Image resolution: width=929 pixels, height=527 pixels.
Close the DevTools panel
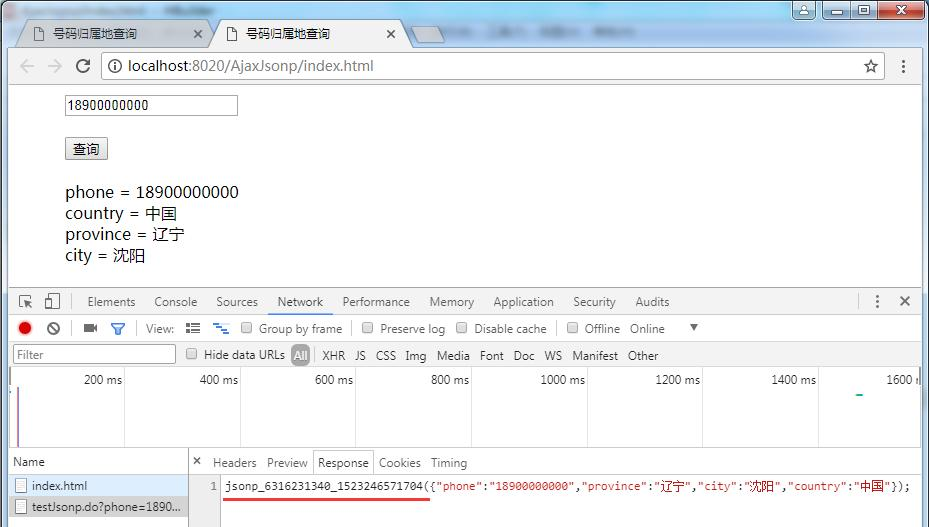point(905,301)
